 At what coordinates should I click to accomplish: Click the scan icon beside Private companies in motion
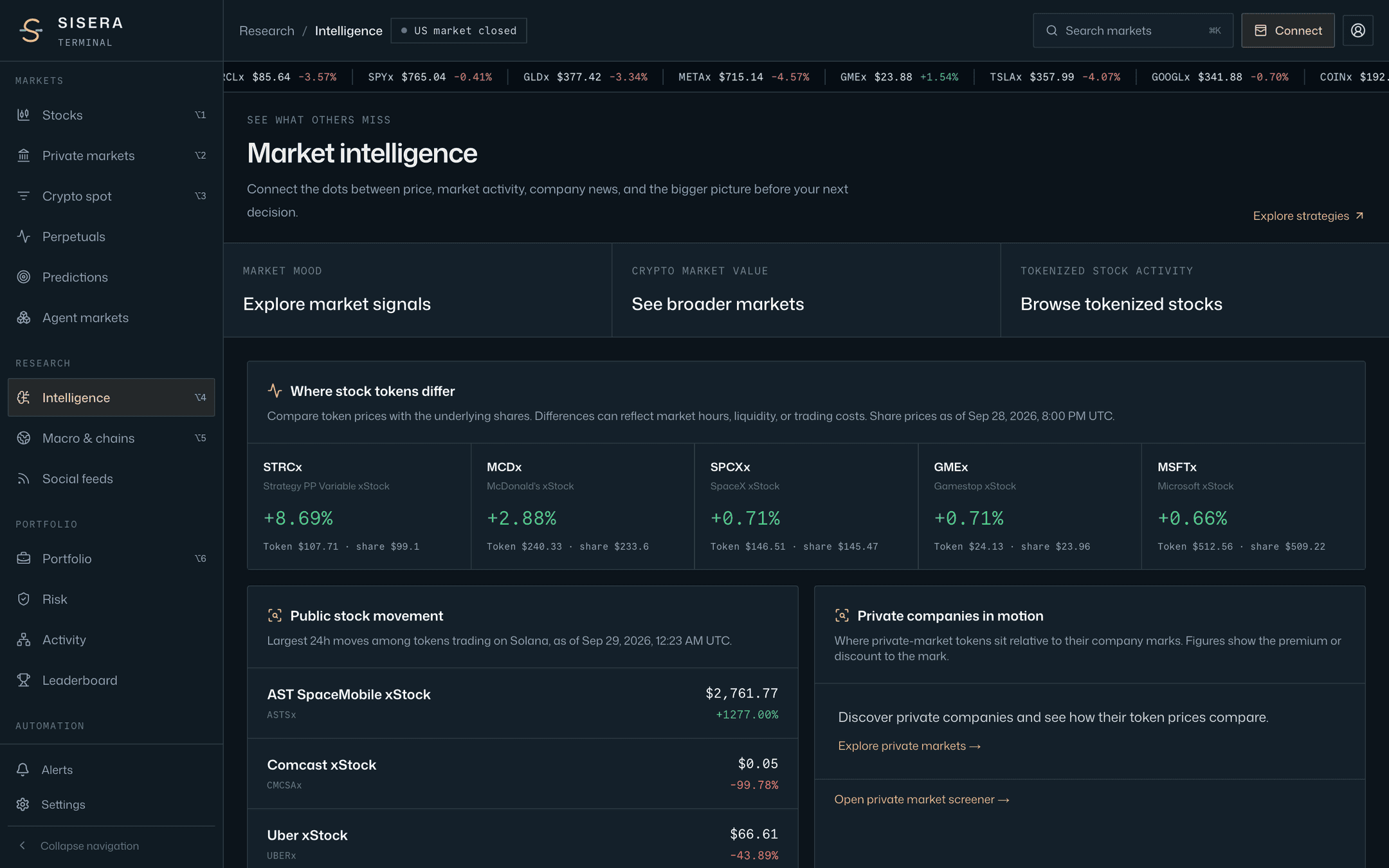[x=842, y=615]
